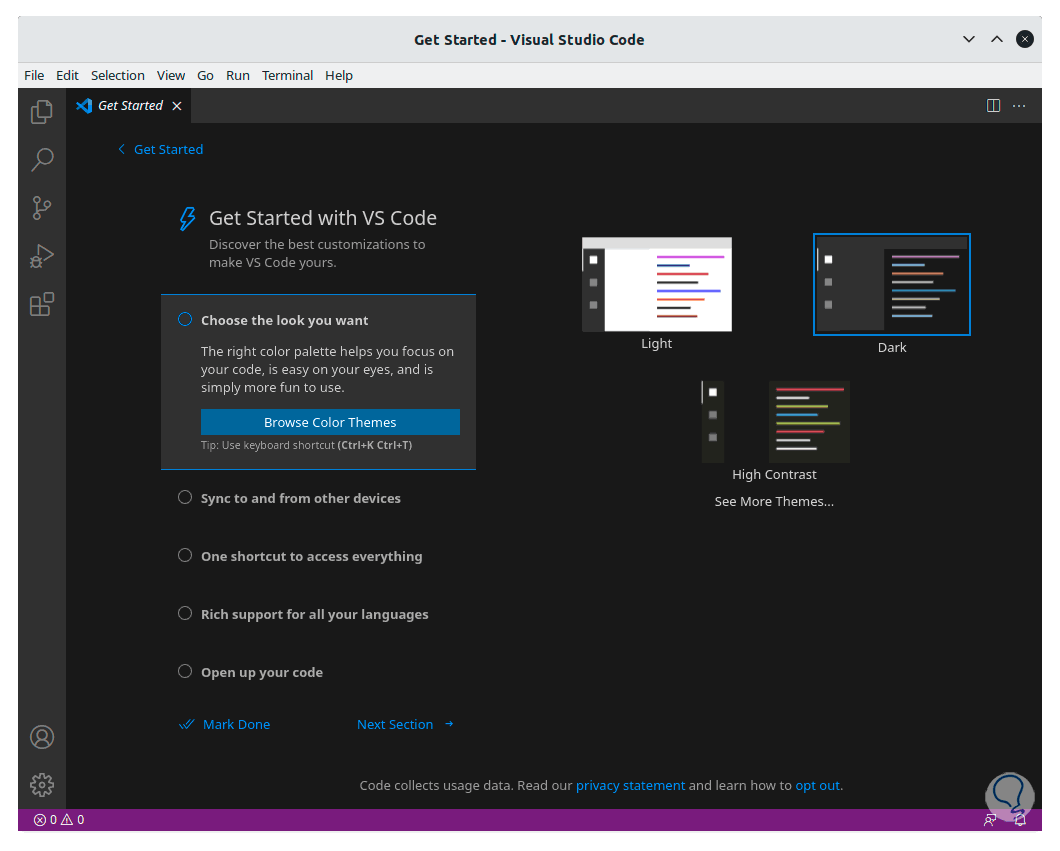1060x851 pixels.
Task: Click the opt out link
Action: [x=817, y=785]
